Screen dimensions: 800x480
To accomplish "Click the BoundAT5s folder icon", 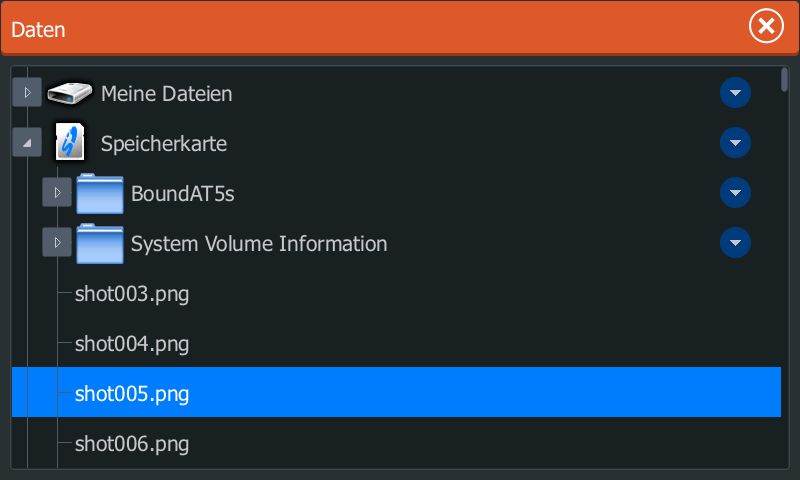I will tap(99, 193).
